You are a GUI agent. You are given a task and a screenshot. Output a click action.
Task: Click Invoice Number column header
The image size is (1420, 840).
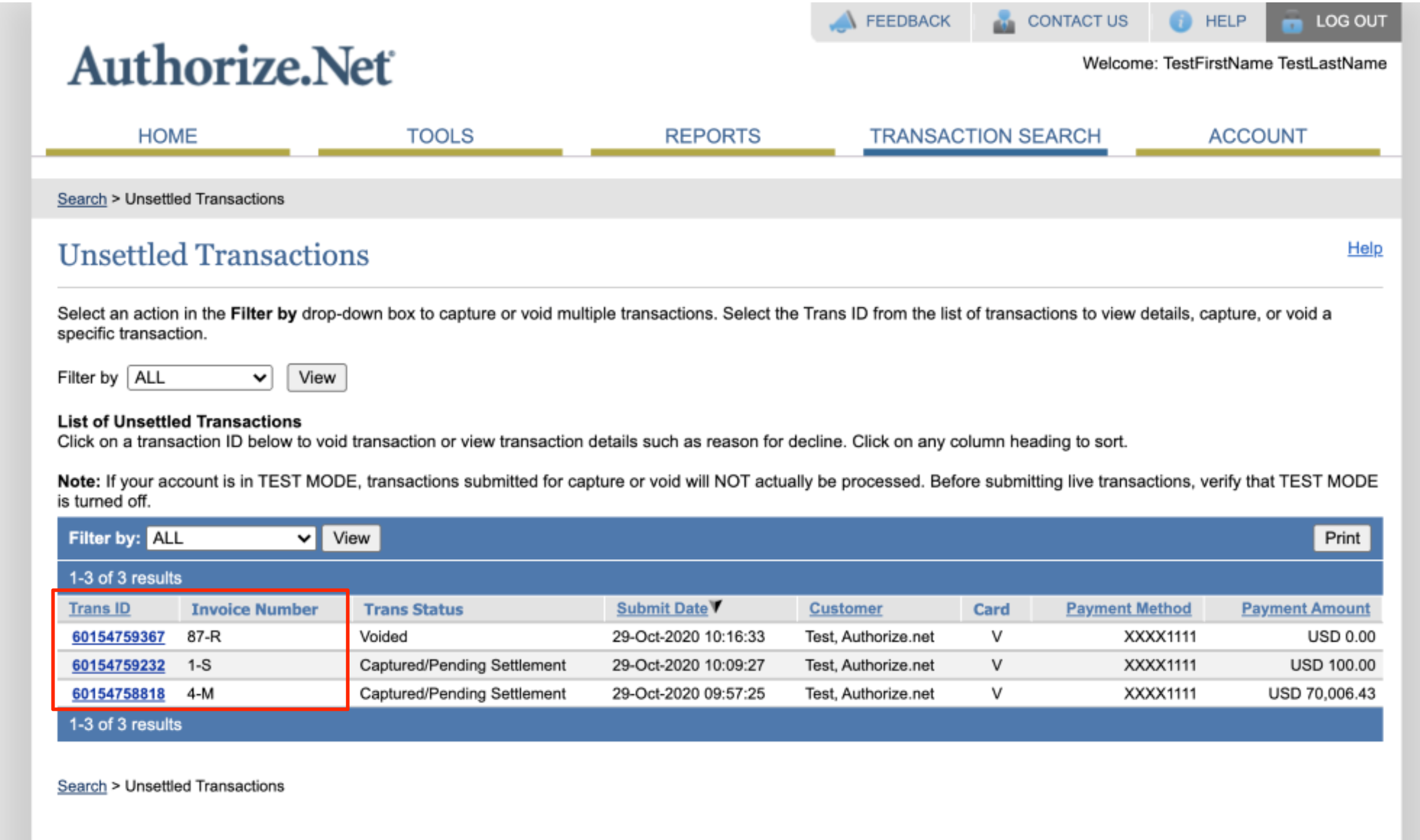[254, 609]
